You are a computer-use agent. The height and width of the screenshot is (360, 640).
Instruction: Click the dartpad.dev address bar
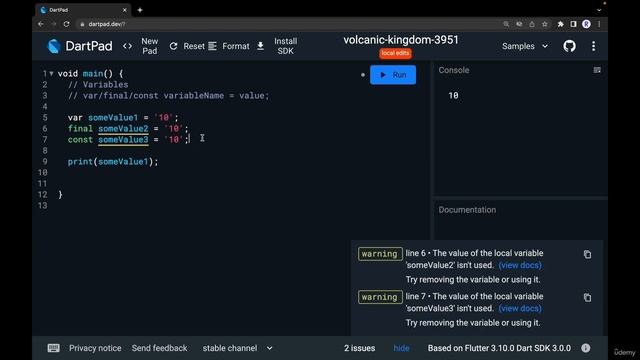[286, 24]
